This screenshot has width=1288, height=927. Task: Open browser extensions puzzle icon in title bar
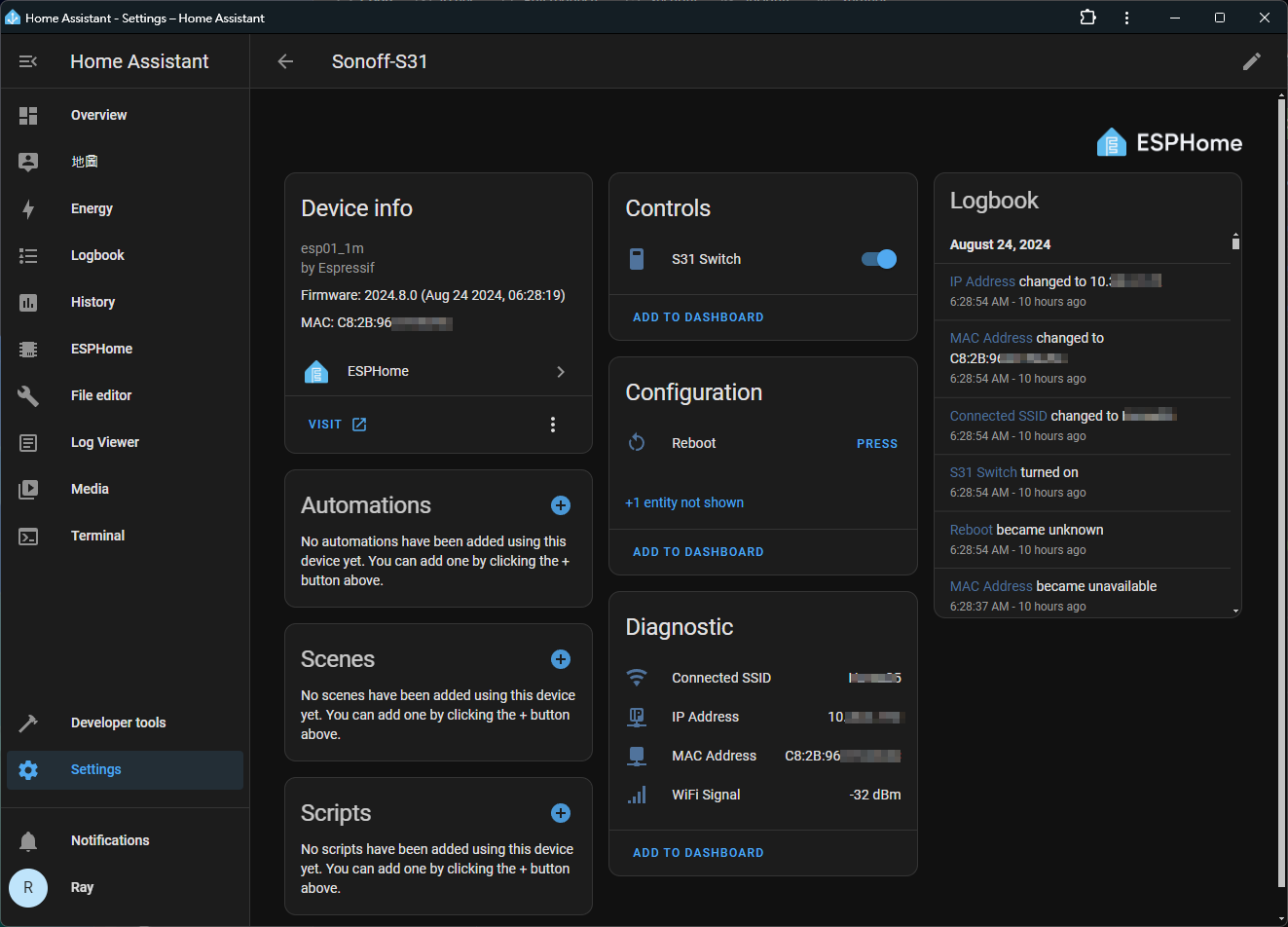[1088, 18]
